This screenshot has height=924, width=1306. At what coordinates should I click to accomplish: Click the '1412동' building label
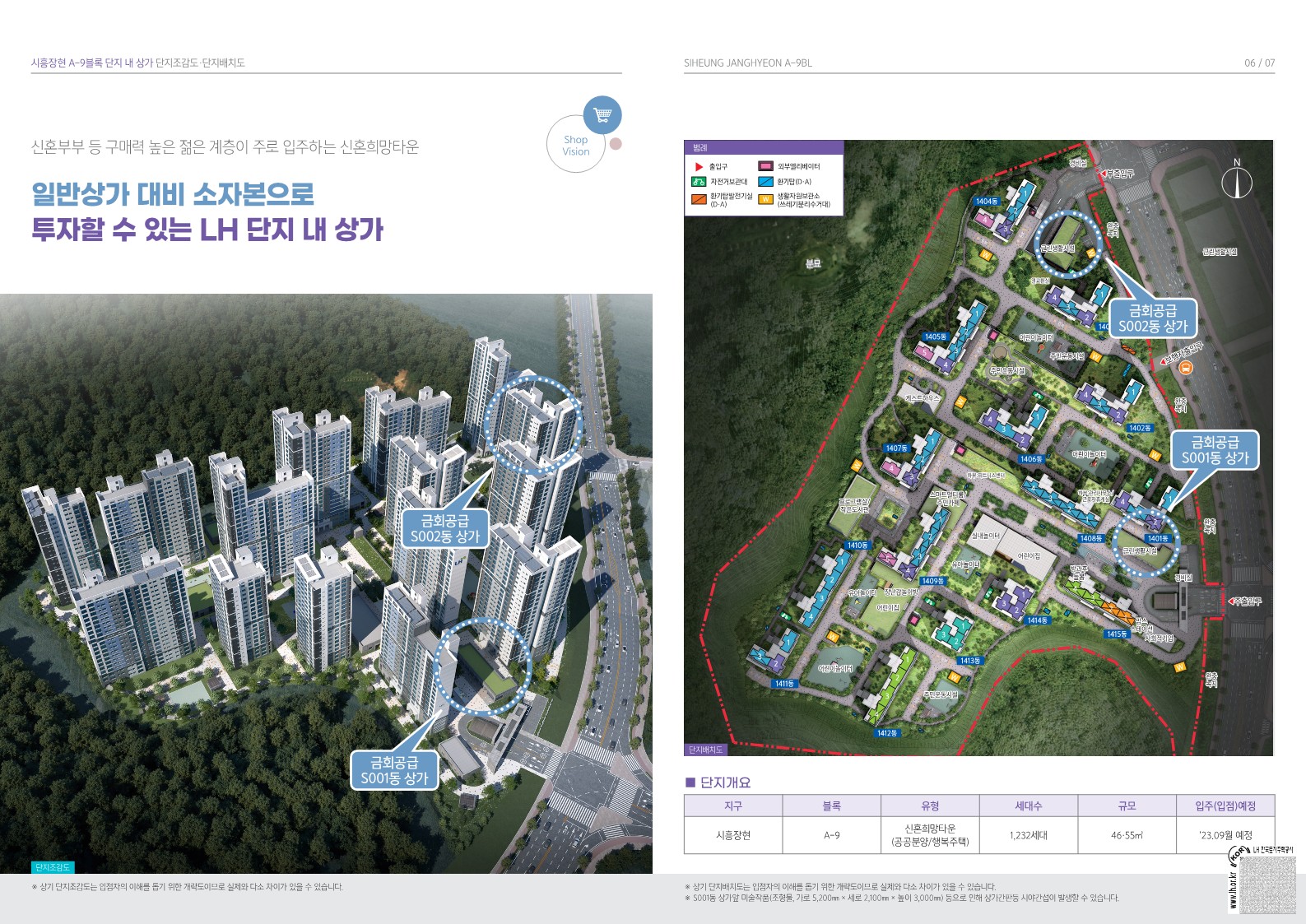point(887,733)
